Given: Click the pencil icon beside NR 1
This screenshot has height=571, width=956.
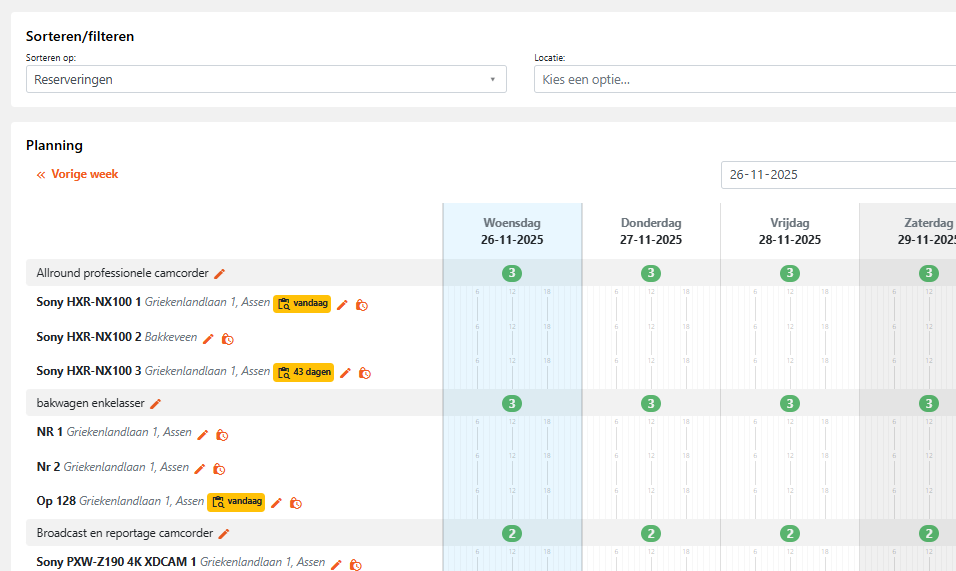Looking at the screenshot, I should click(x=203, y=434).
